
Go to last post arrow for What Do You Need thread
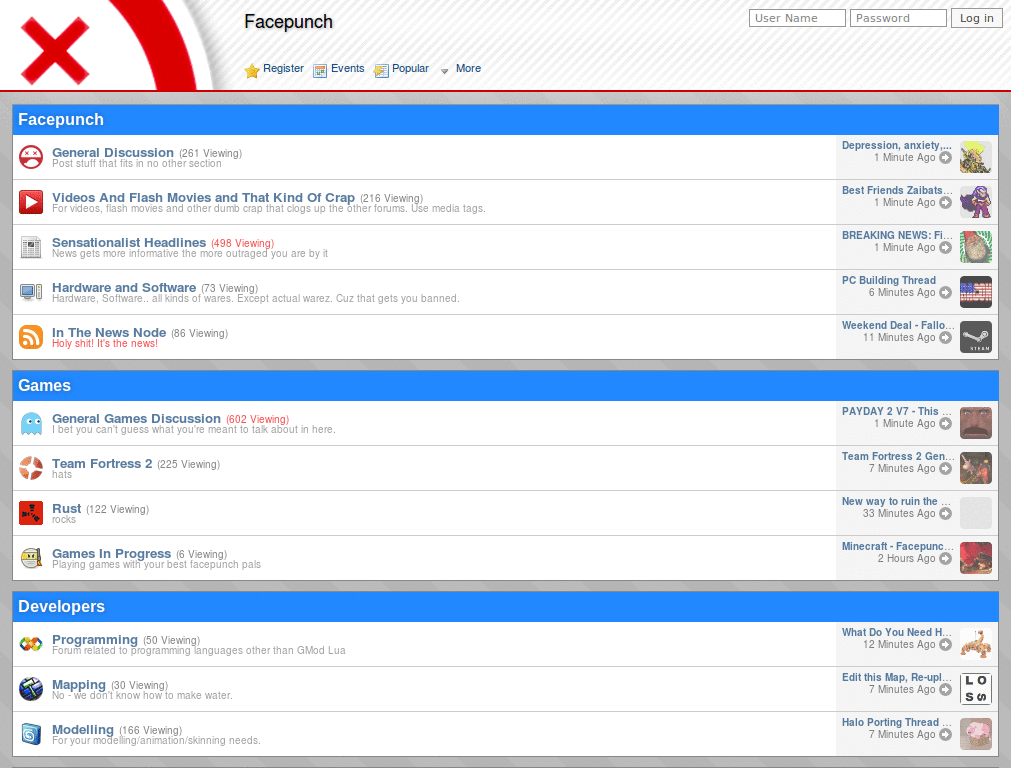click(x=945, y=645)
